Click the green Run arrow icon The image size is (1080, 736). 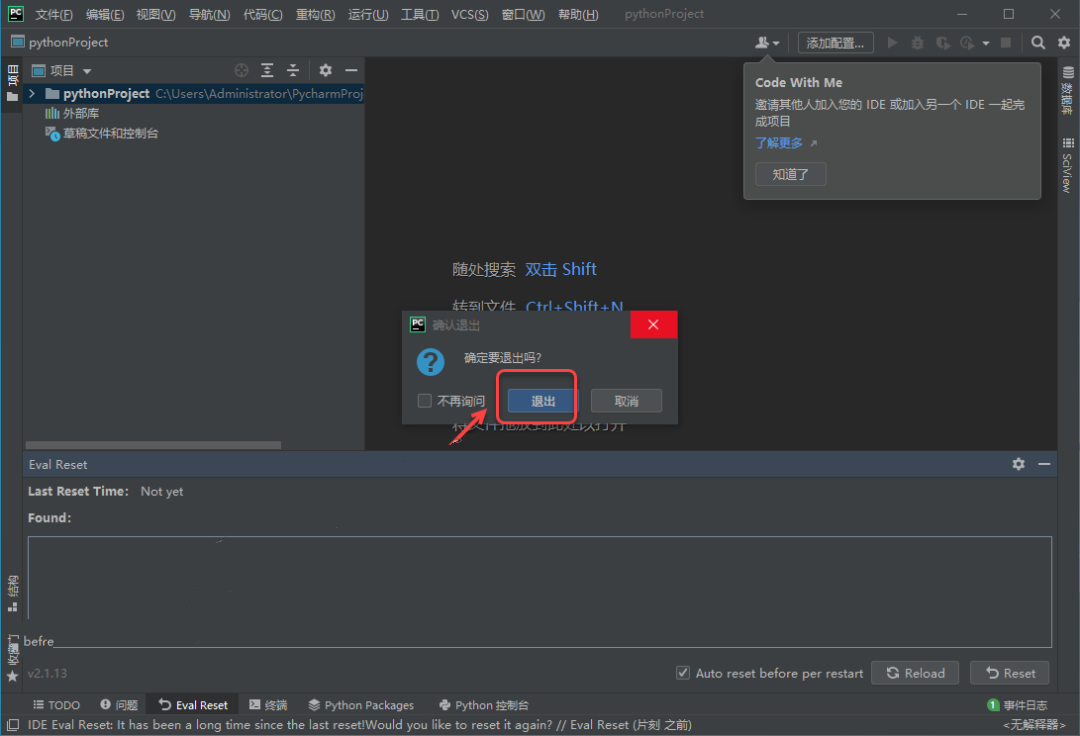(x=892, y=43)
